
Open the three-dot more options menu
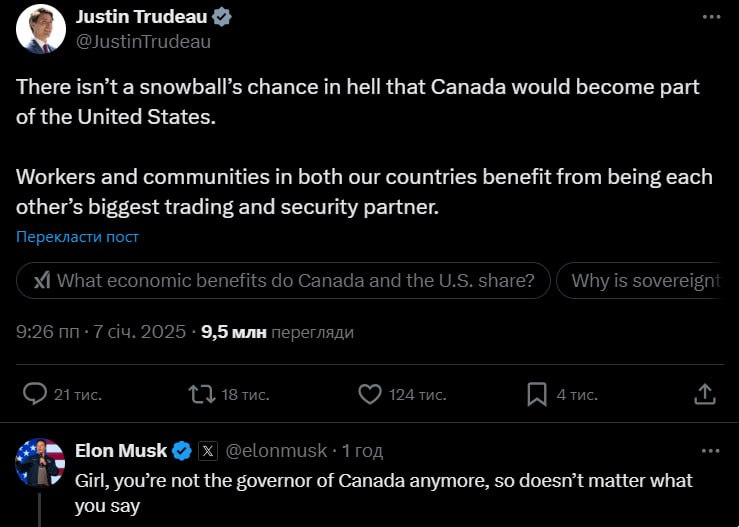pos(711,18)
